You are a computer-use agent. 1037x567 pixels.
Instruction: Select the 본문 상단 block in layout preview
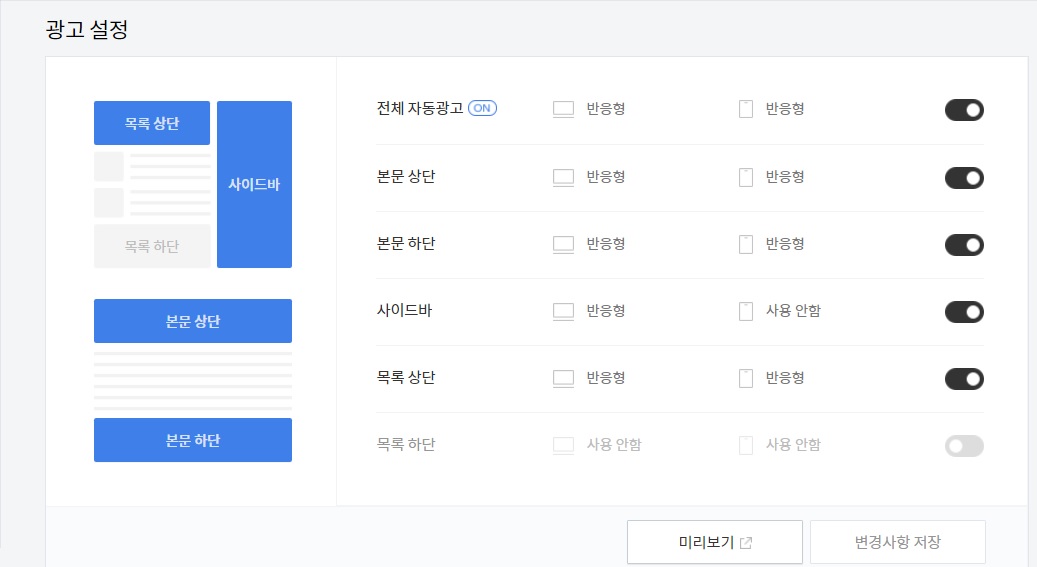pyautogui.click(x=192, y=321)
